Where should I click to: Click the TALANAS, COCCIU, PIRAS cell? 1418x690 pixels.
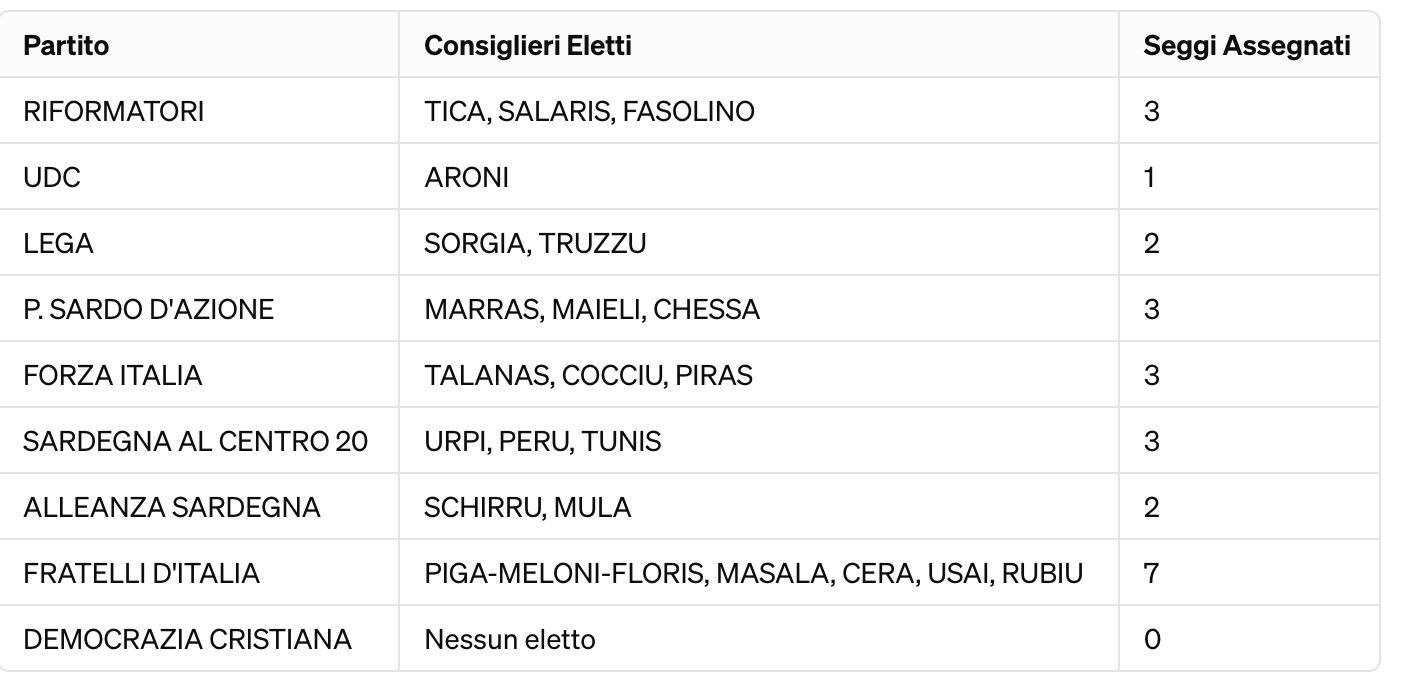pyautogui.click(x=588, y=376)
